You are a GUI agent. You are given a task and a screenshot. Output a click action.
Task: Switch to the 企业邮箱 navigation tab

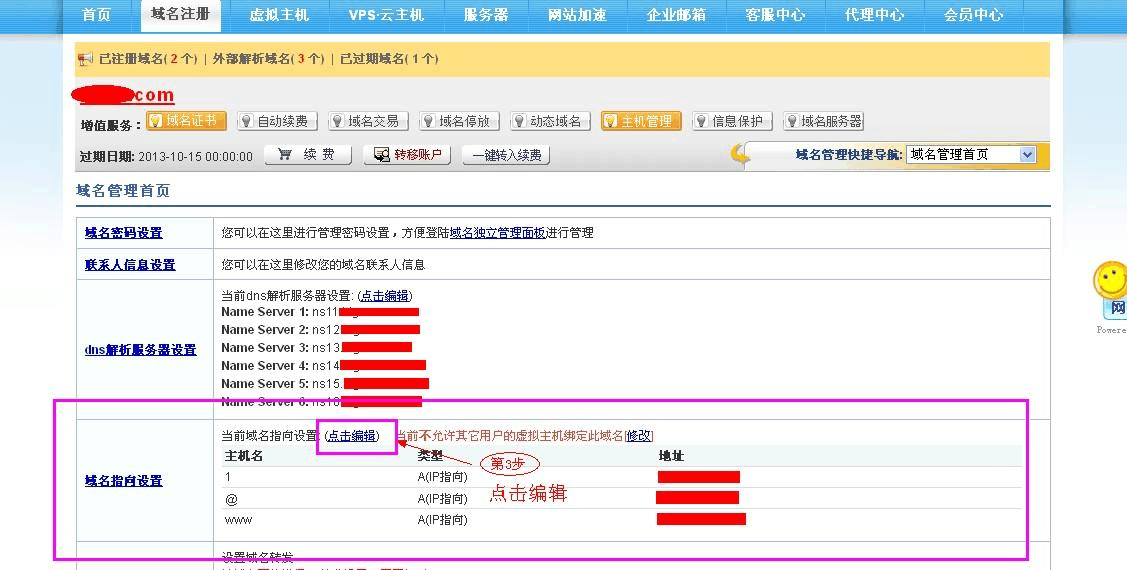[x=676, y=15]
